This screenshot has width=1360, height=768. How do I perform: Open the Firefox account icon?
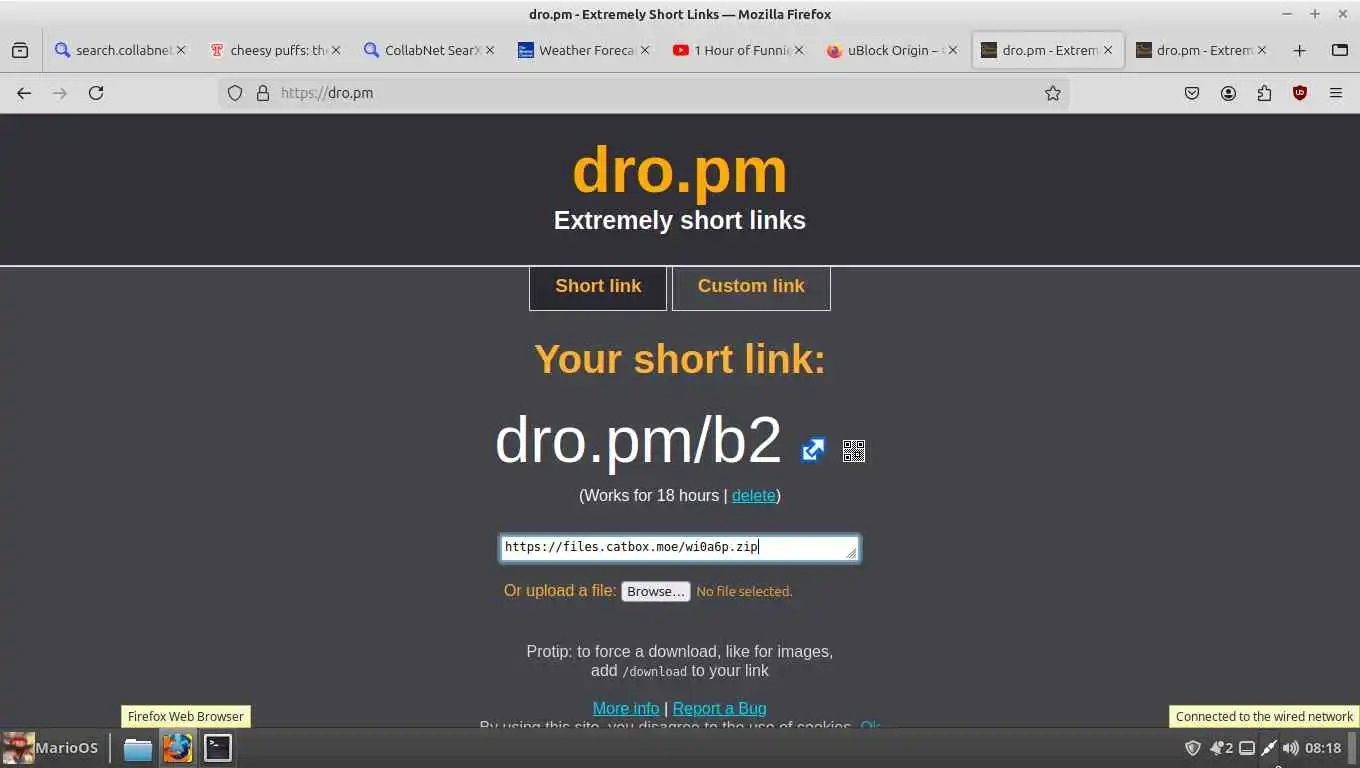[x=1228, y=93]
